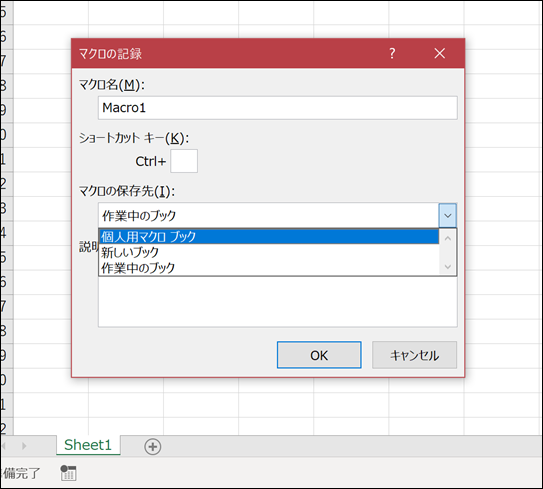Click inside the description text area
543x489 pixels.
(x=278, y=301)
